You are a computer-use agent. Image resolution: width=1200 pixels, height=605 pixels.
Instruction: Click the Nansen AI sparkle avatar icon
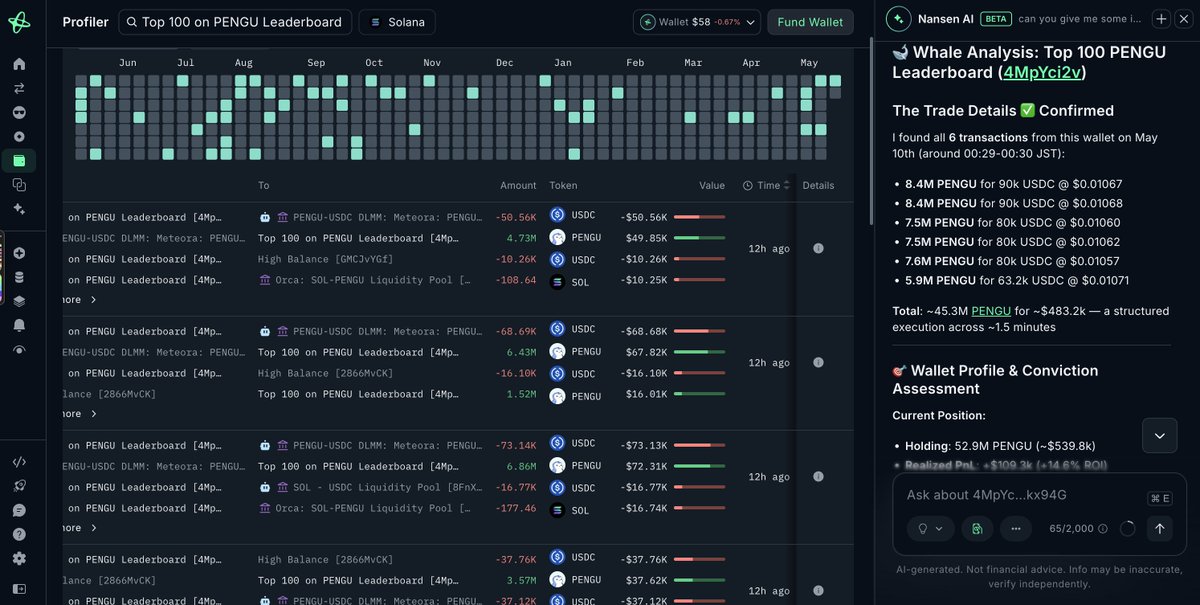(899, 18)
